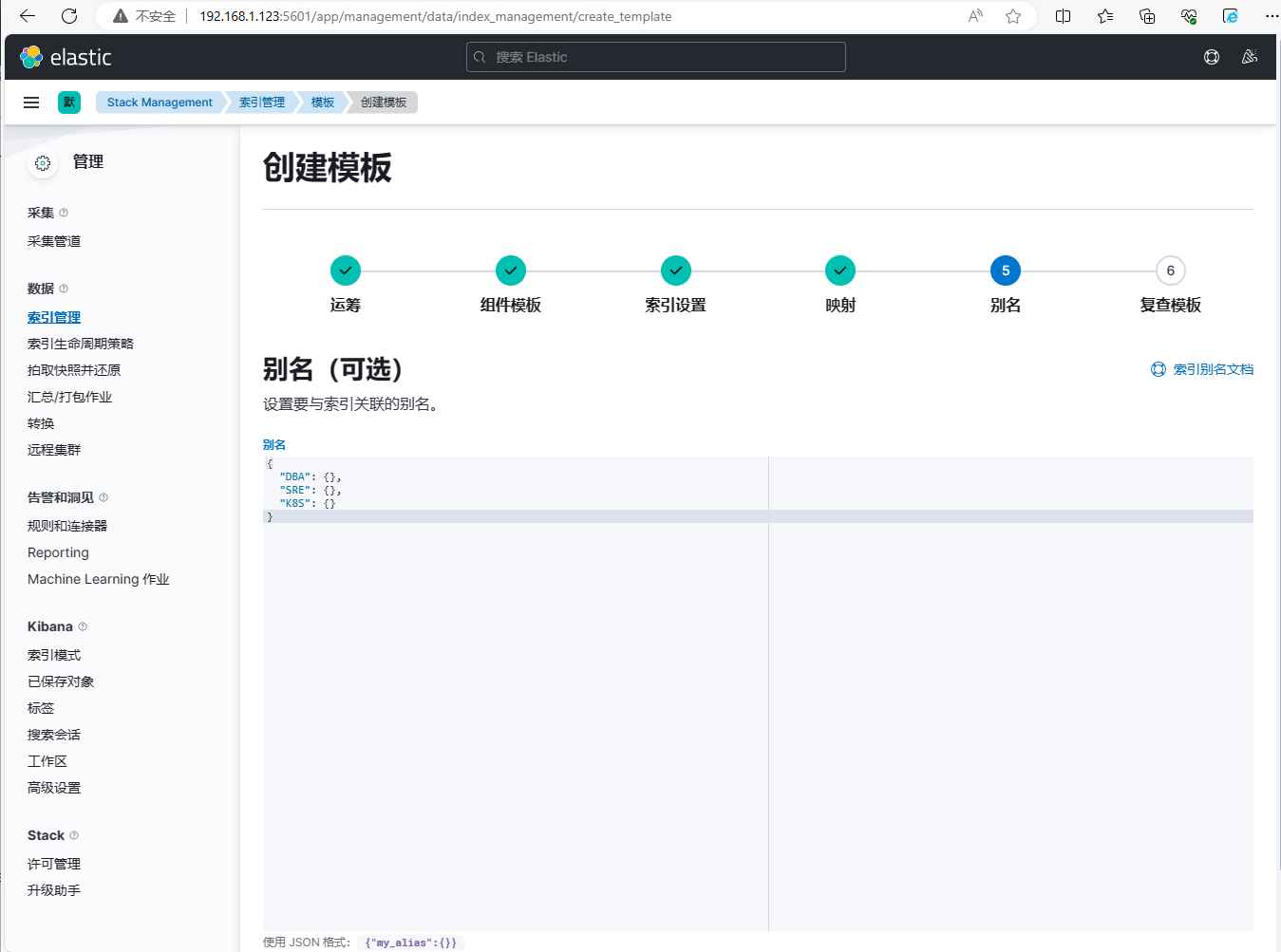Click info icon beside Stack heading
This screenshot has width=1281, height=952.
click(74, 835)
